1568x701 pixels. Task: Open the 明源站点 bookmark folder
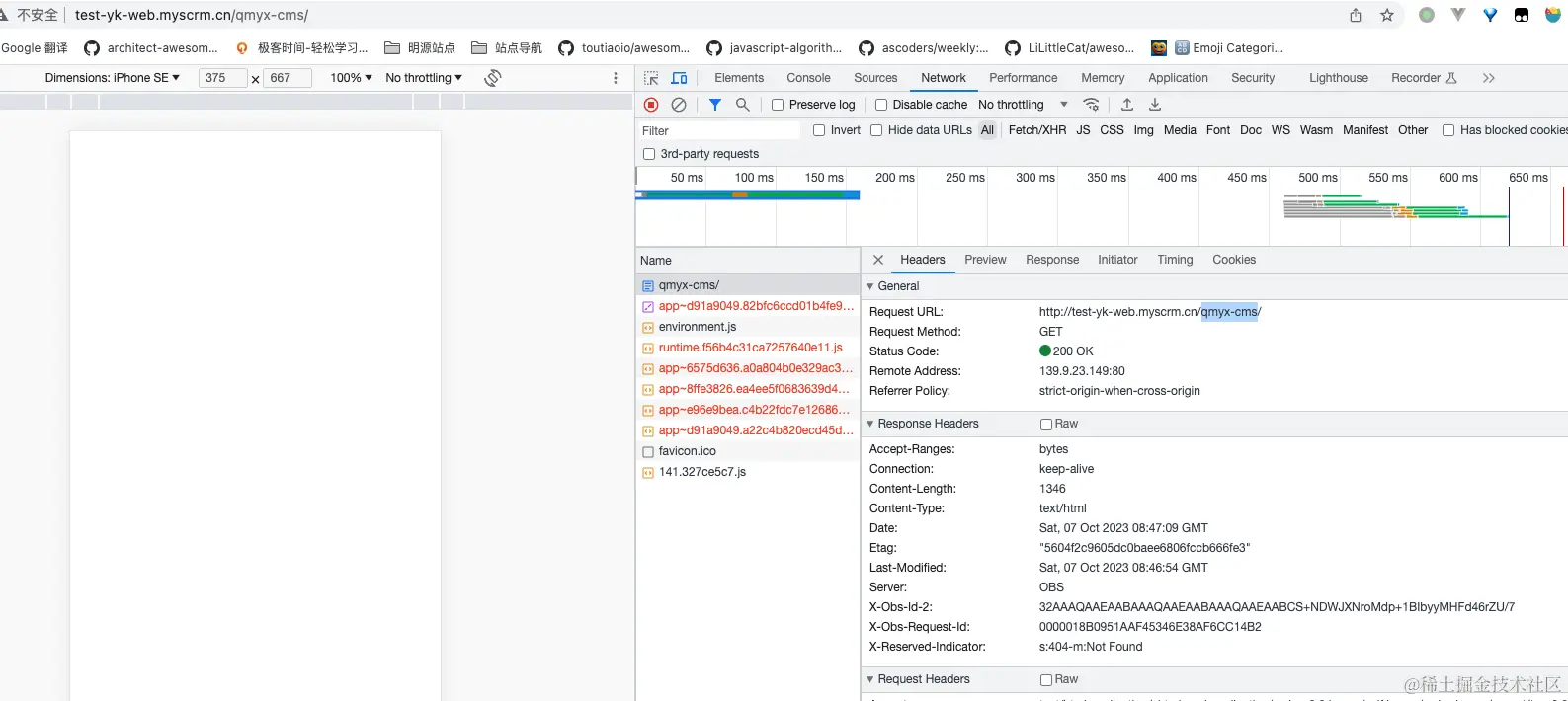click(420, 48)
